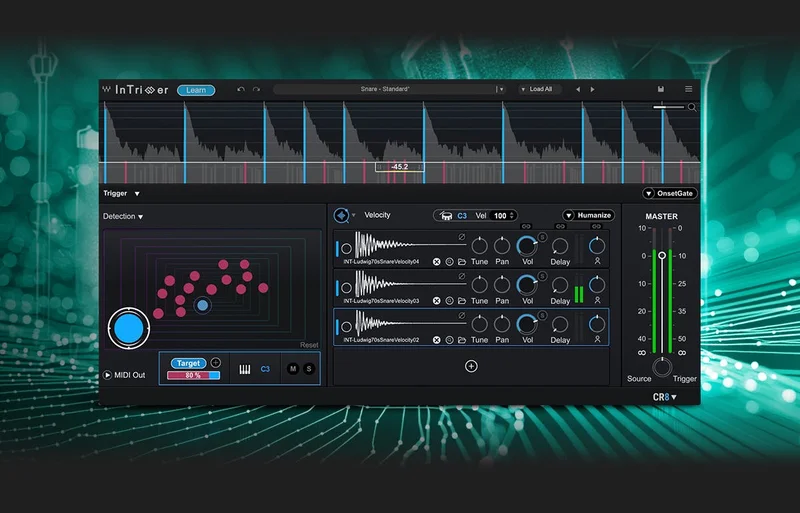This screenshot has height=513, width=800.
Task: Click the Learn button
Action: point(196,90)
